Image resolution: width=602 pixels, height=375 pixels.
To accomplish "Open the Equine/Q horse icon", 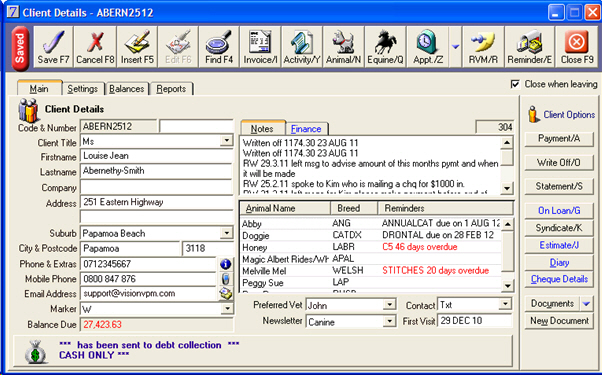I will (385, 47).
